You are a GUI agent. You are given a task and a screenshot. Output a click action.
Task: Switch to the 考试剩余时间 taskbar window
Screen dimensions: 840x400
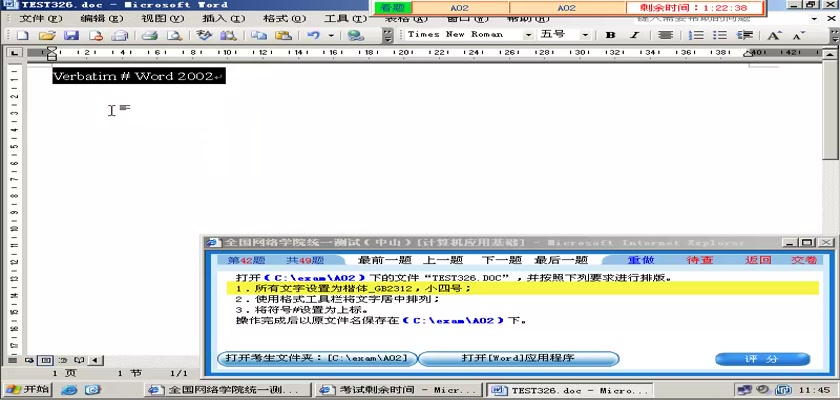(398, 390)
